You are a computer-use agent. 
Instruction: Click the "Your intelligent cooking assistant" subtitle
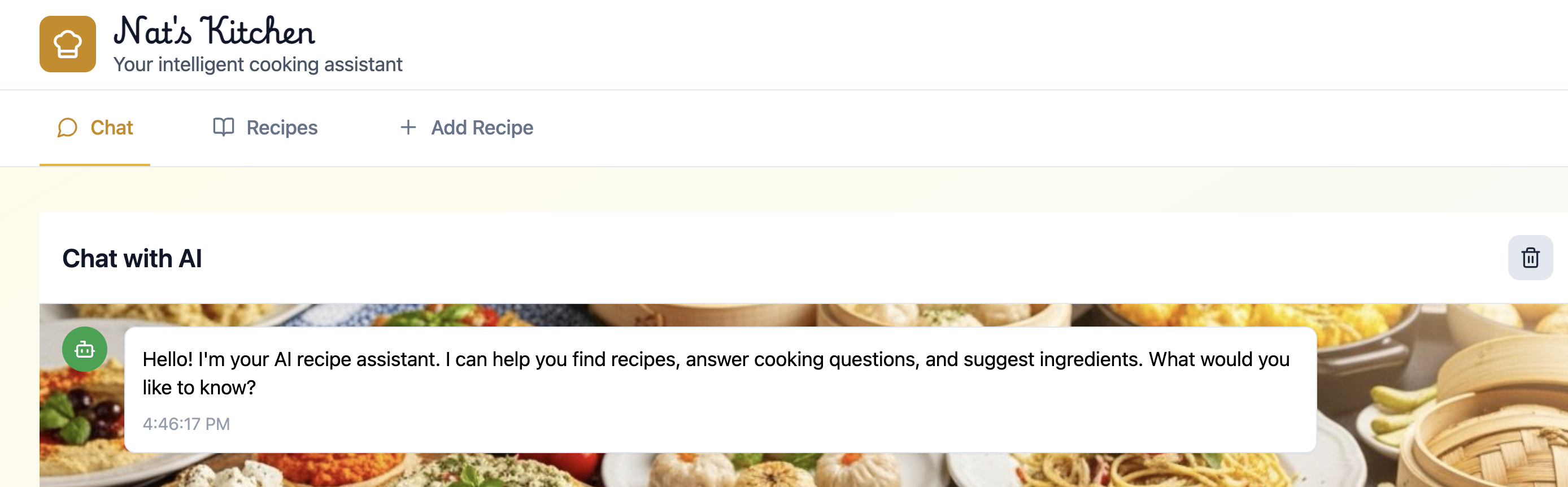coord(258,64)
